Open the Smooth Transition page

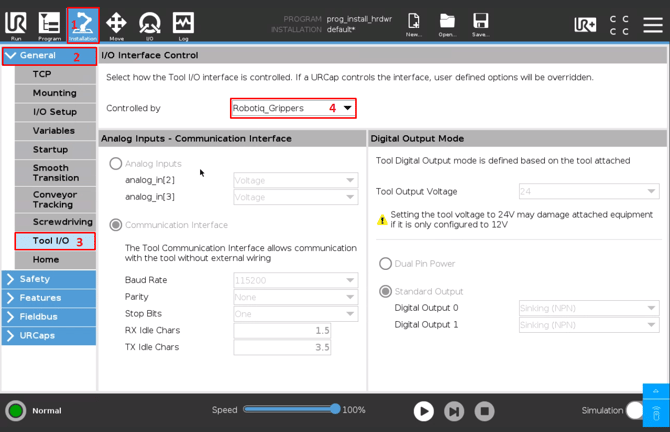(x=56, y=173)
